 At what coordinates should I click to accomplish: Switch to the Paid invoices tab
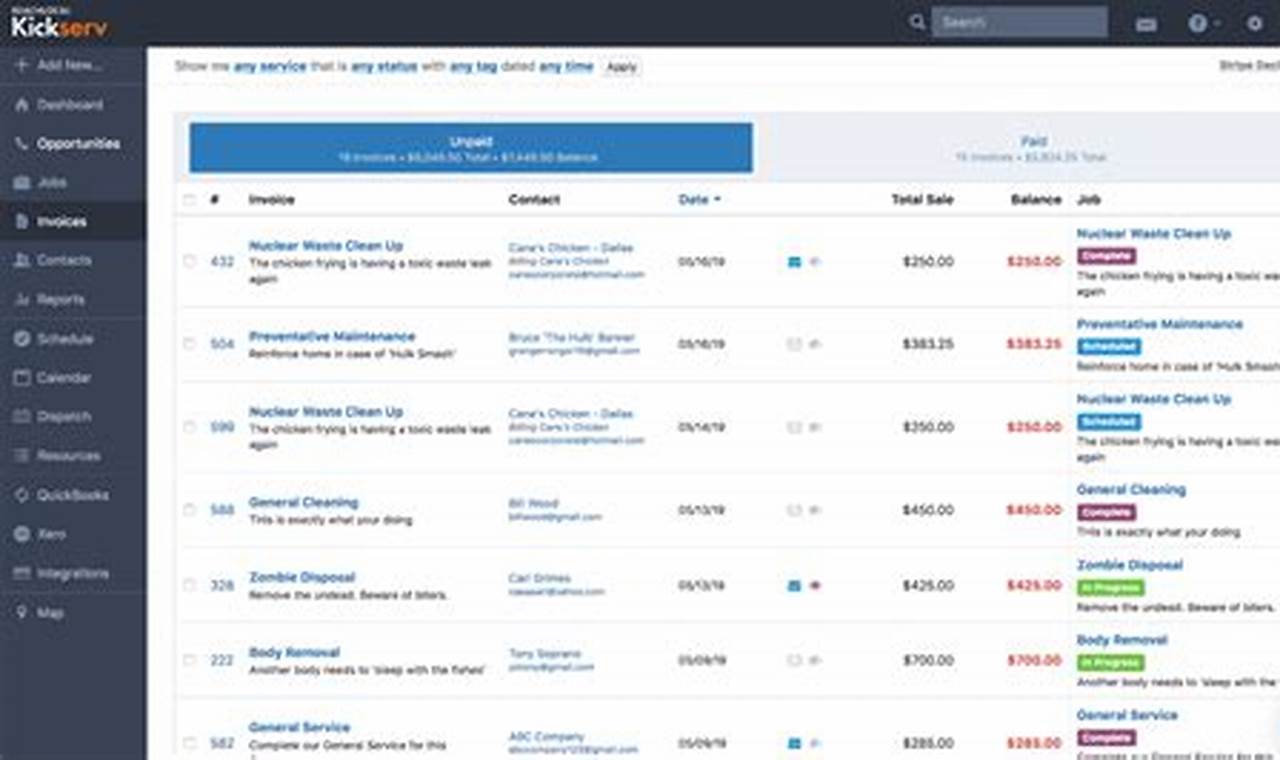coord(1033,148)
